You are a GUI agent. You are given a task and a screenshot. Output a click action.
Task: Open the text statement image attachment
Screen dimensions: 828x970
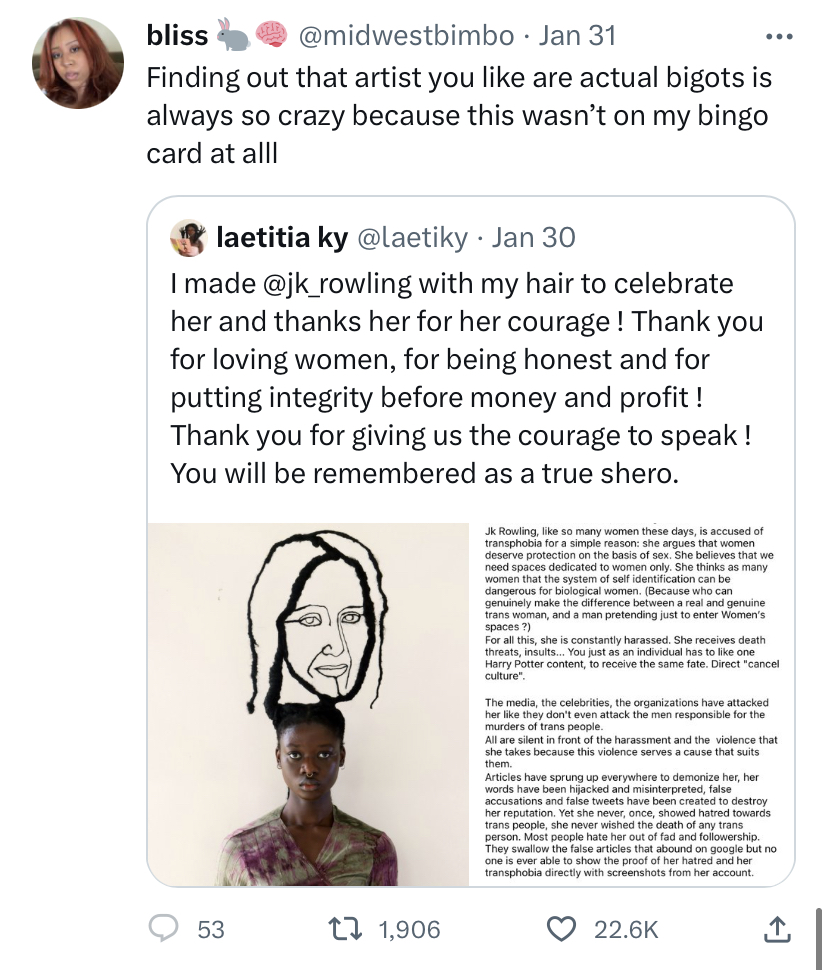click(x=632, y=705)
